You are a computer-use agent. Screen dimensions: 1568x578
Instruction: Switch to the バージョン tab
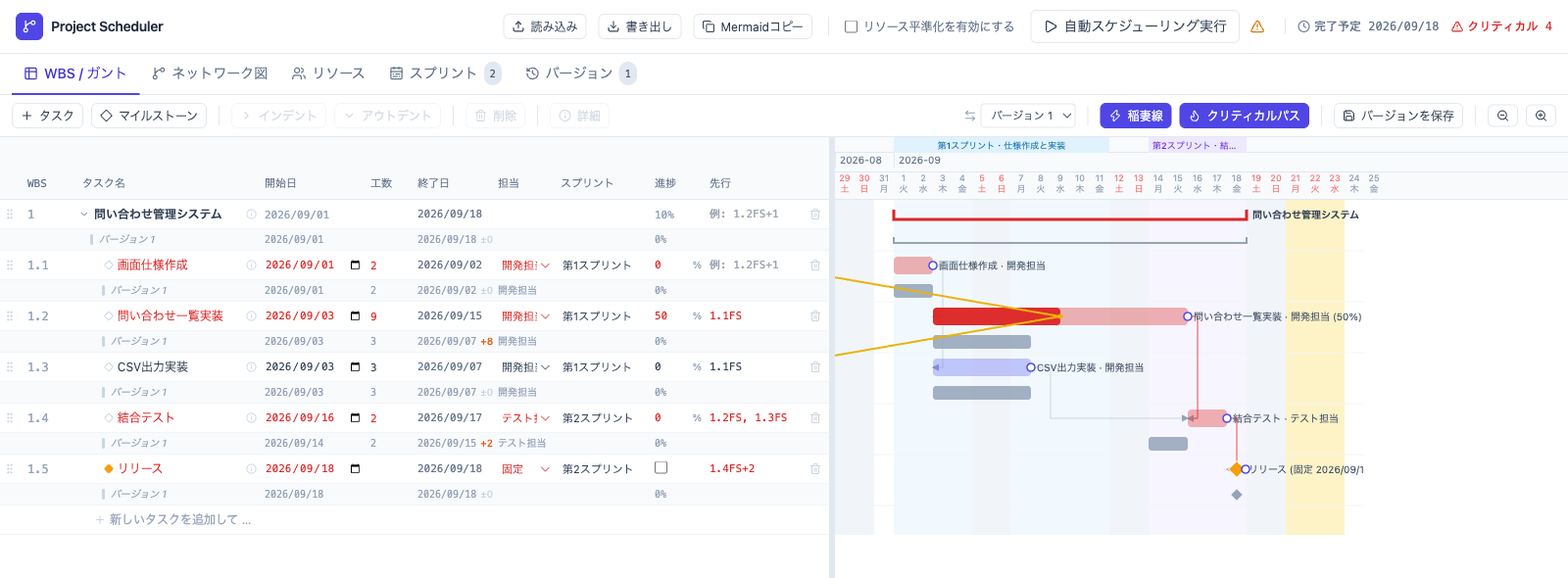(580, 73)
